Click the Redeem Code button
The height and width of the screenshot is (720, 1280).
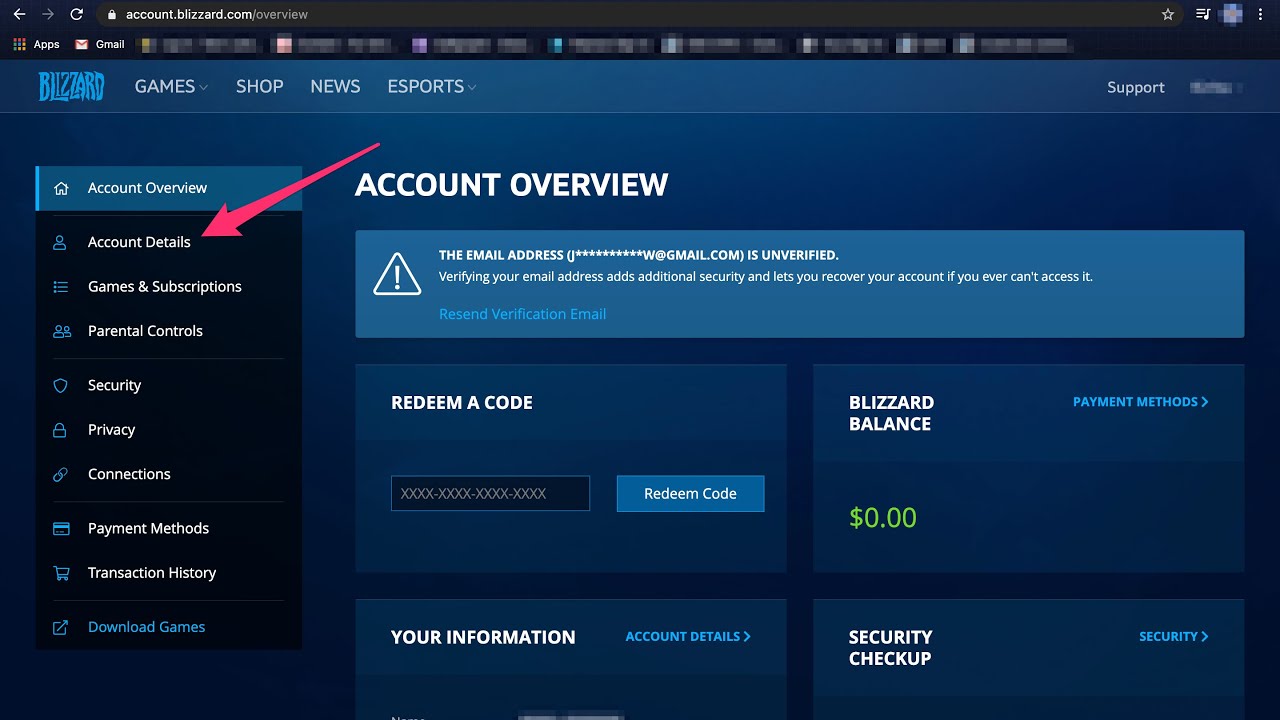(691, 494)
